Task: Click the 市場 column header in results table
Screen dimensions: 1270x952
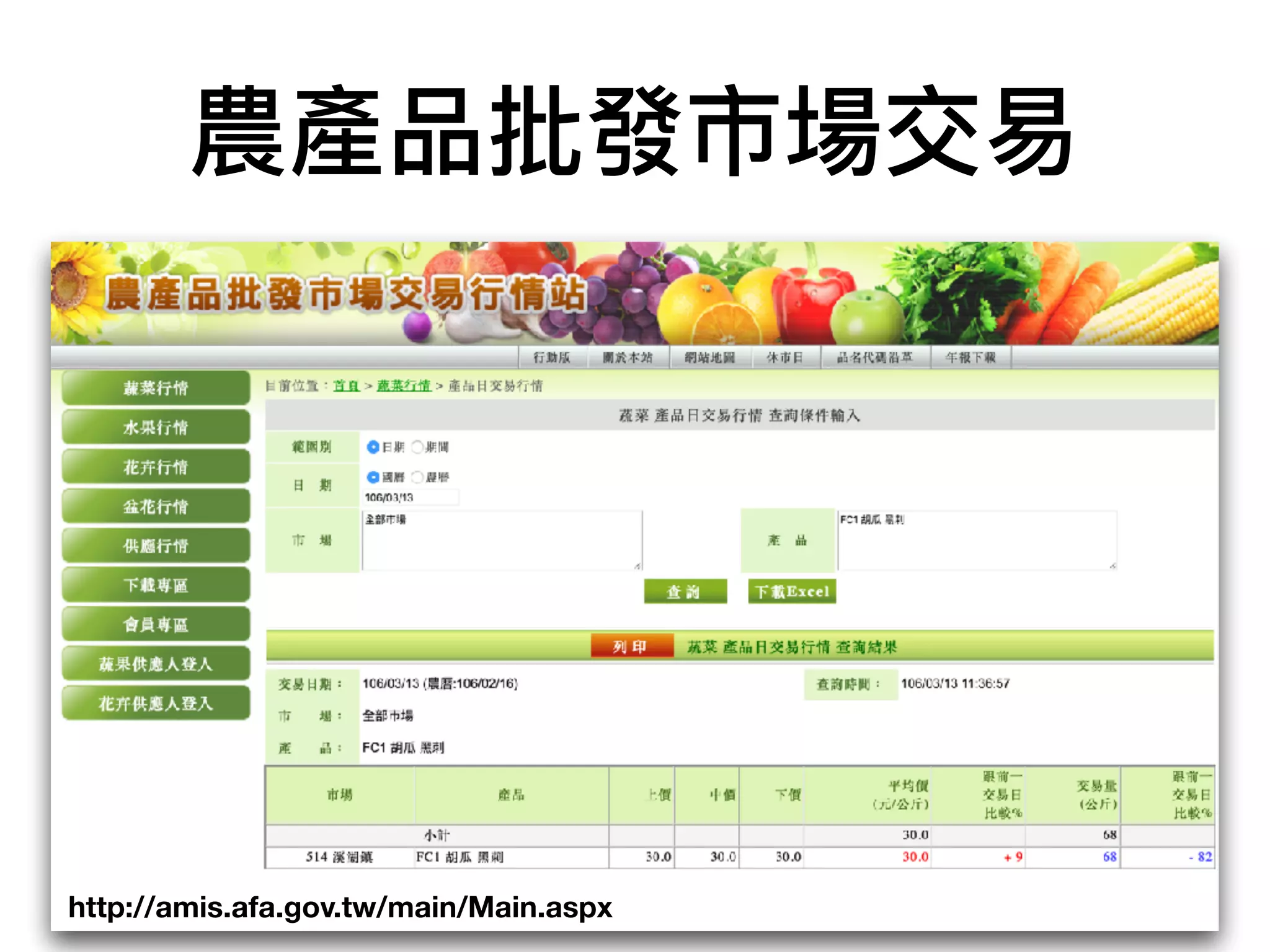Action: [340, 795]
